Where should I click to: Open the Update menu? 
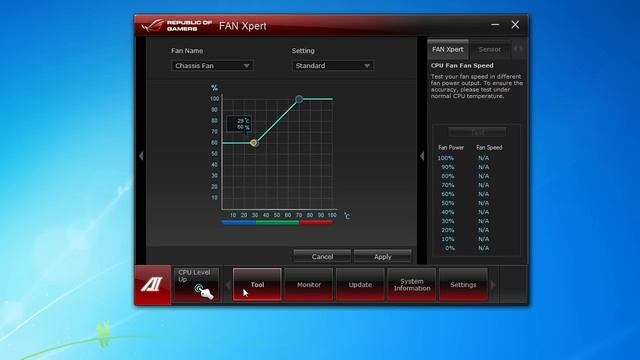360,284
